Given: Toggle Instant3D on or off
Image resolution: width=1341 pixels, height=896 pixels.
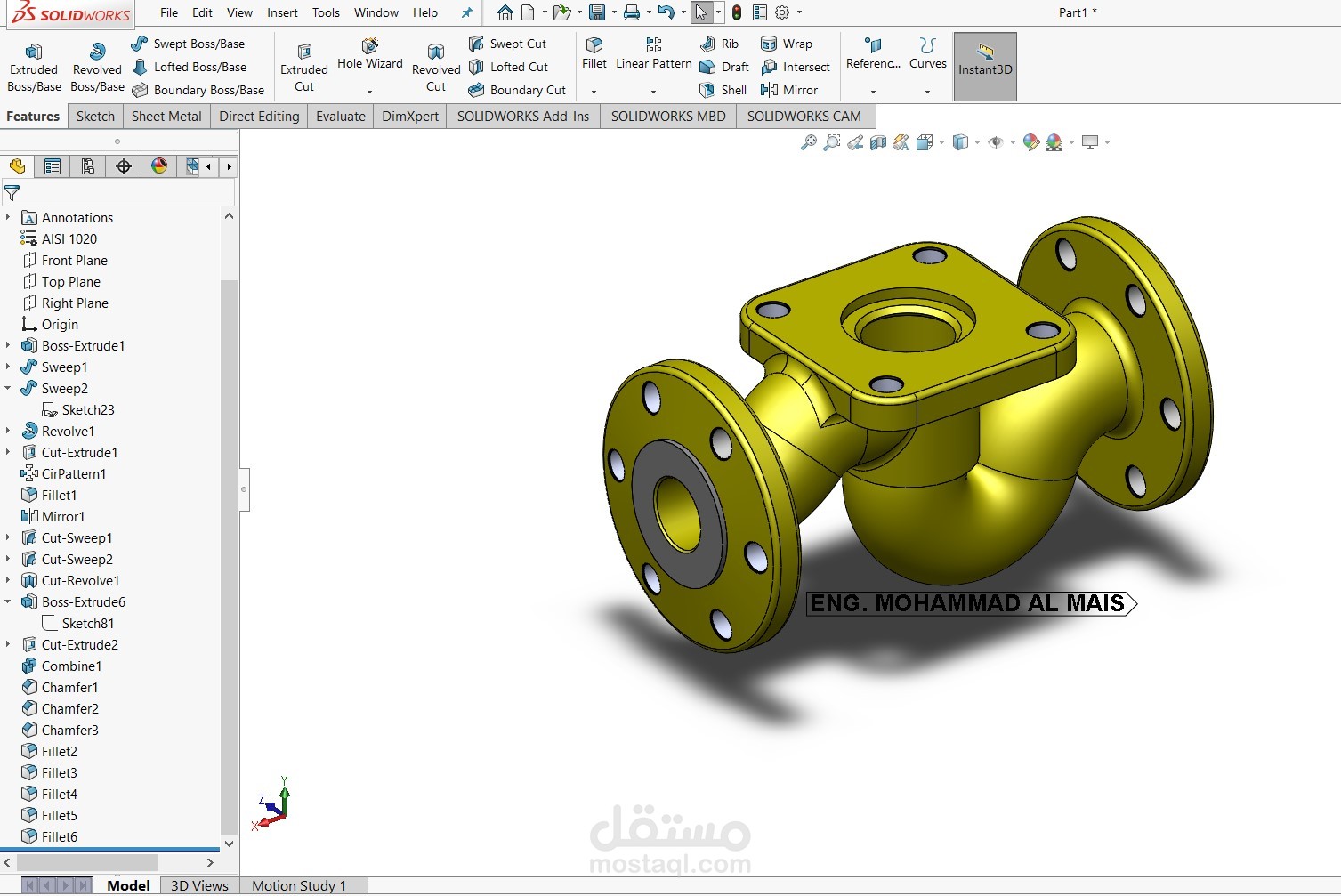Looking at the screenshot, I should pyautogui.click(x=984, y=65).
